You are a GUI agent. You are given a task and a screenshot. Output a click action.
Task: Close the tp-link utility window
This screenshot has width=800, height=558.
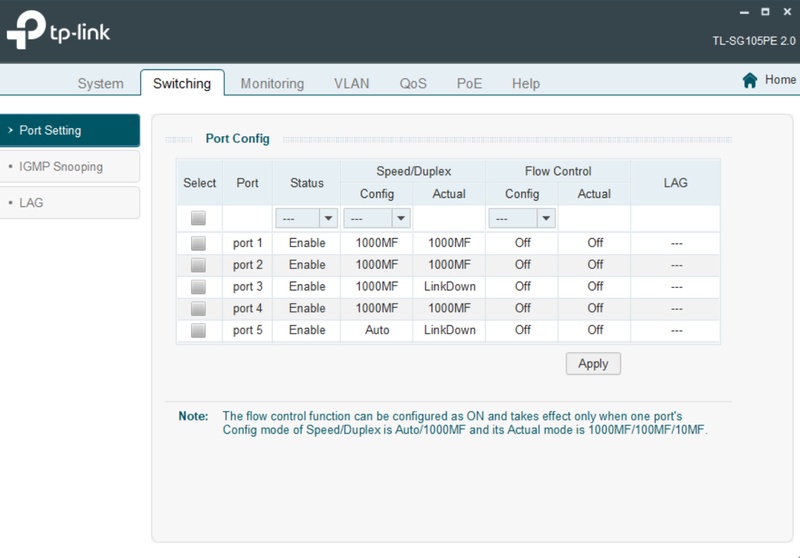tap(786, 12)
